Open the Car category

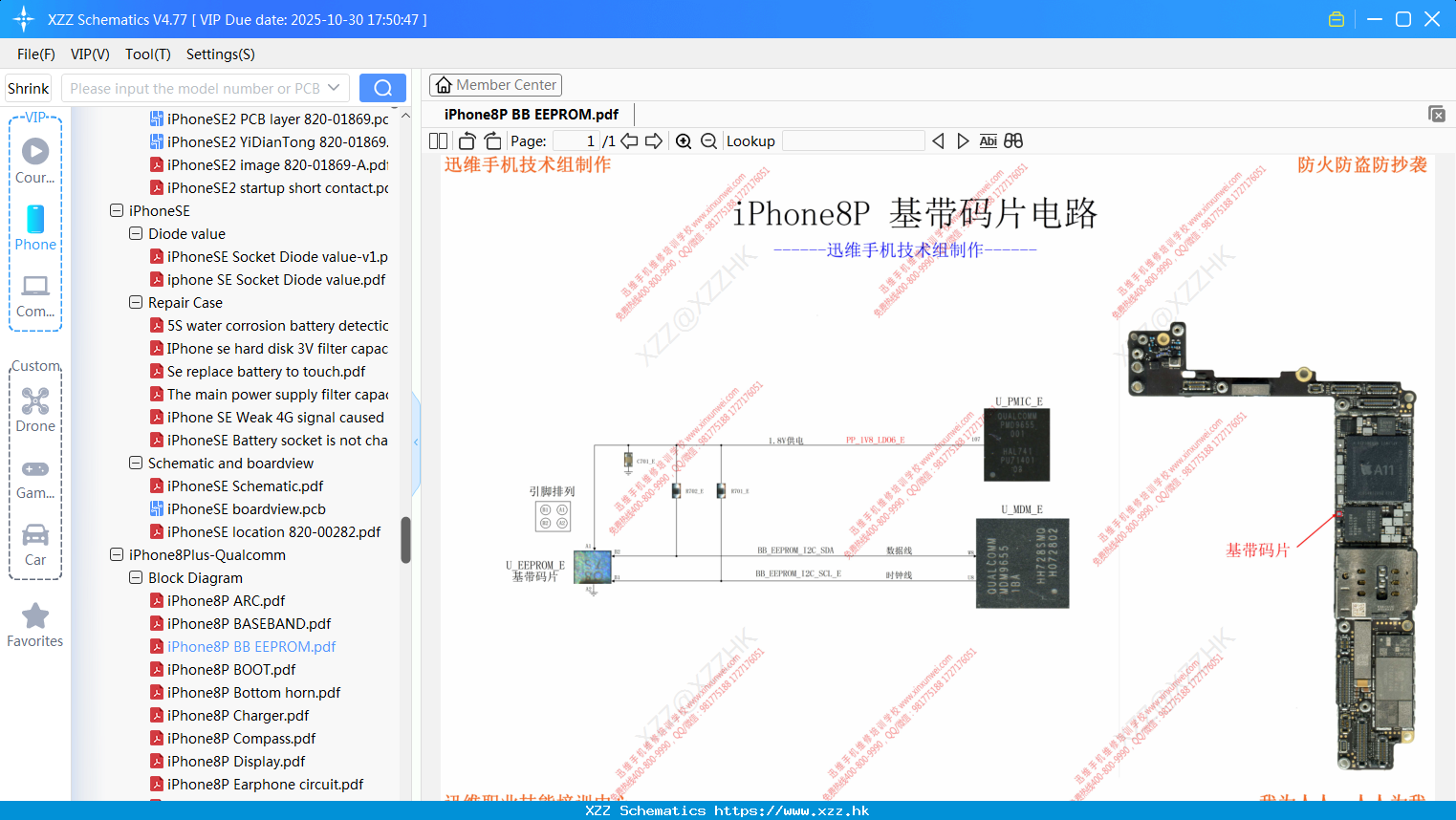point(35,545)
